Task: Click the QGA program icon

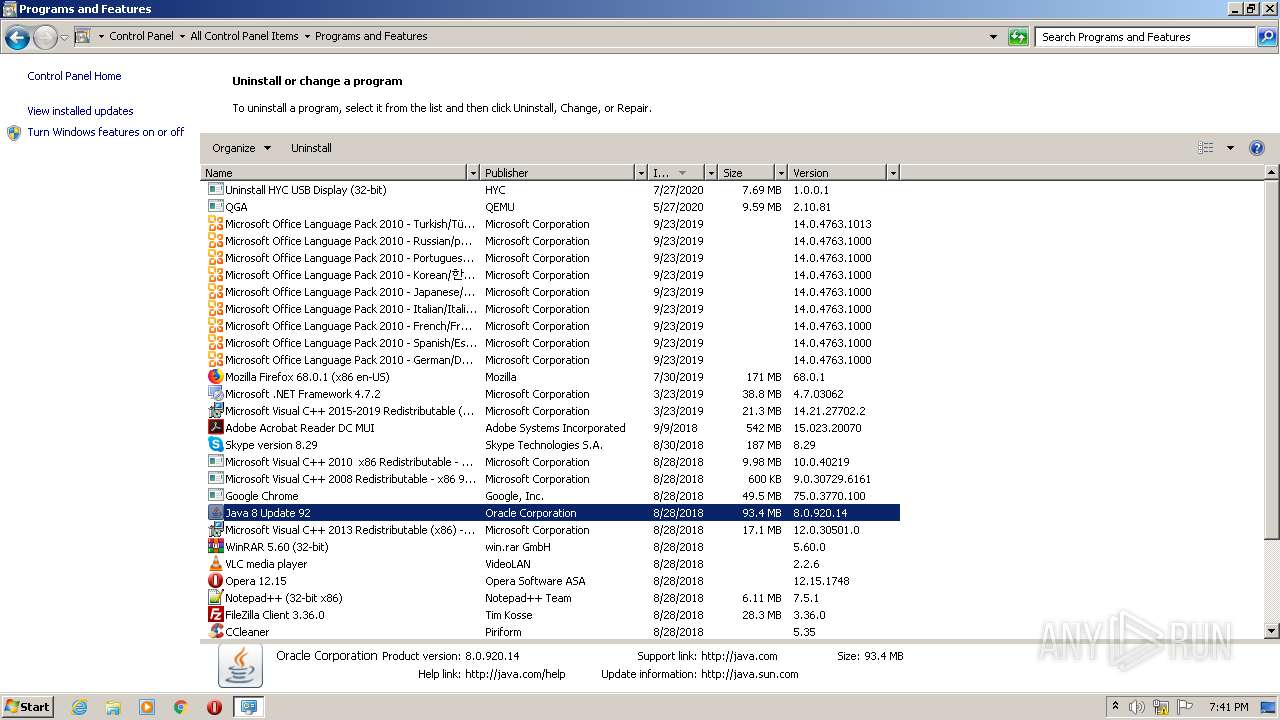Action: pos(215,207)
